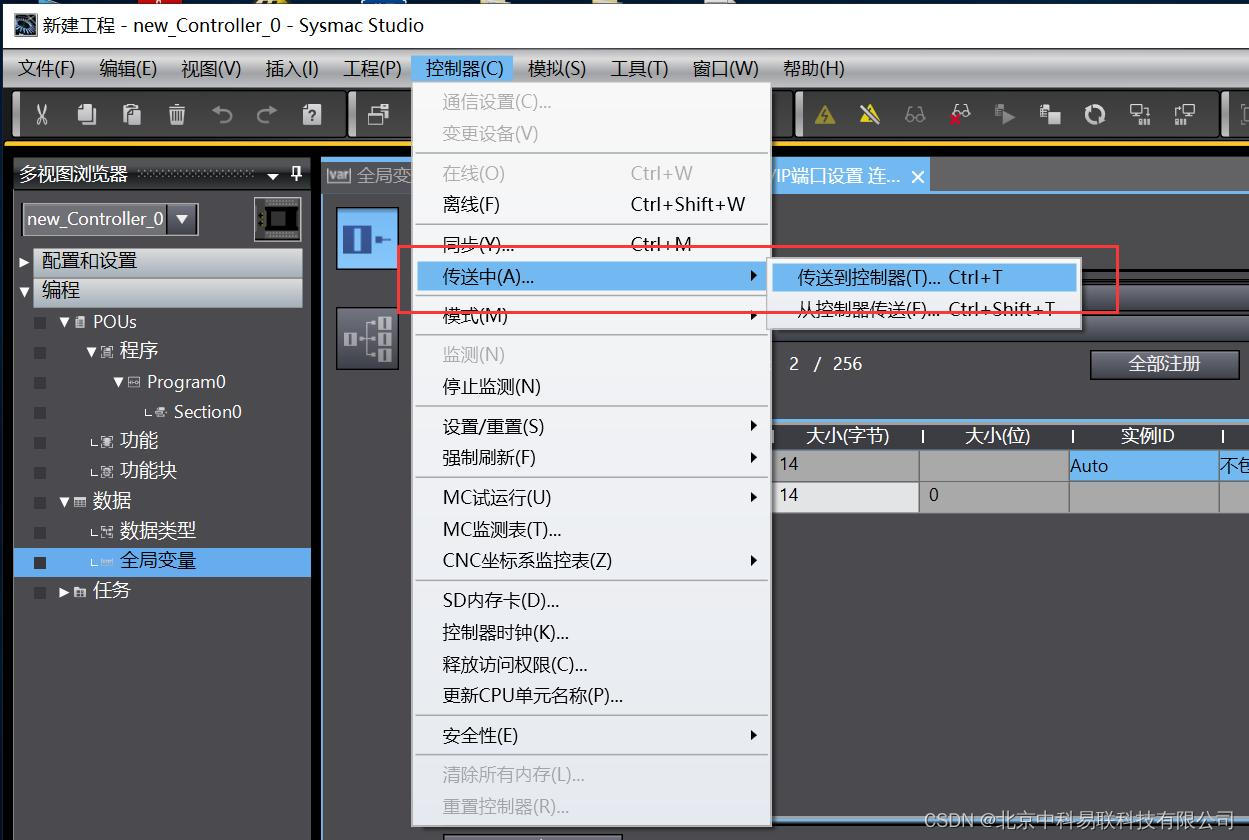1249x840 pixels.
Task: Select 全局变量 in the tree
Action: click(x=158, y=561)
